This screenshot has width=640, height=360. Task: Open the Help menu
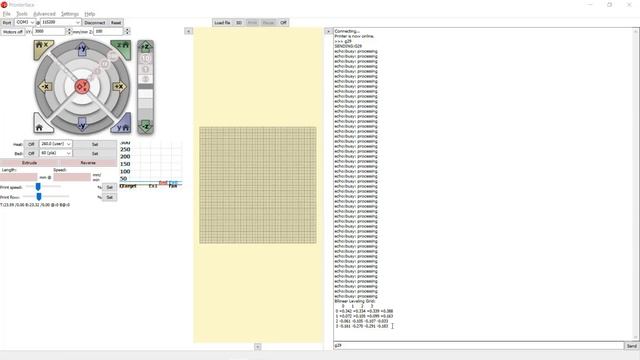tap(90, 14)
